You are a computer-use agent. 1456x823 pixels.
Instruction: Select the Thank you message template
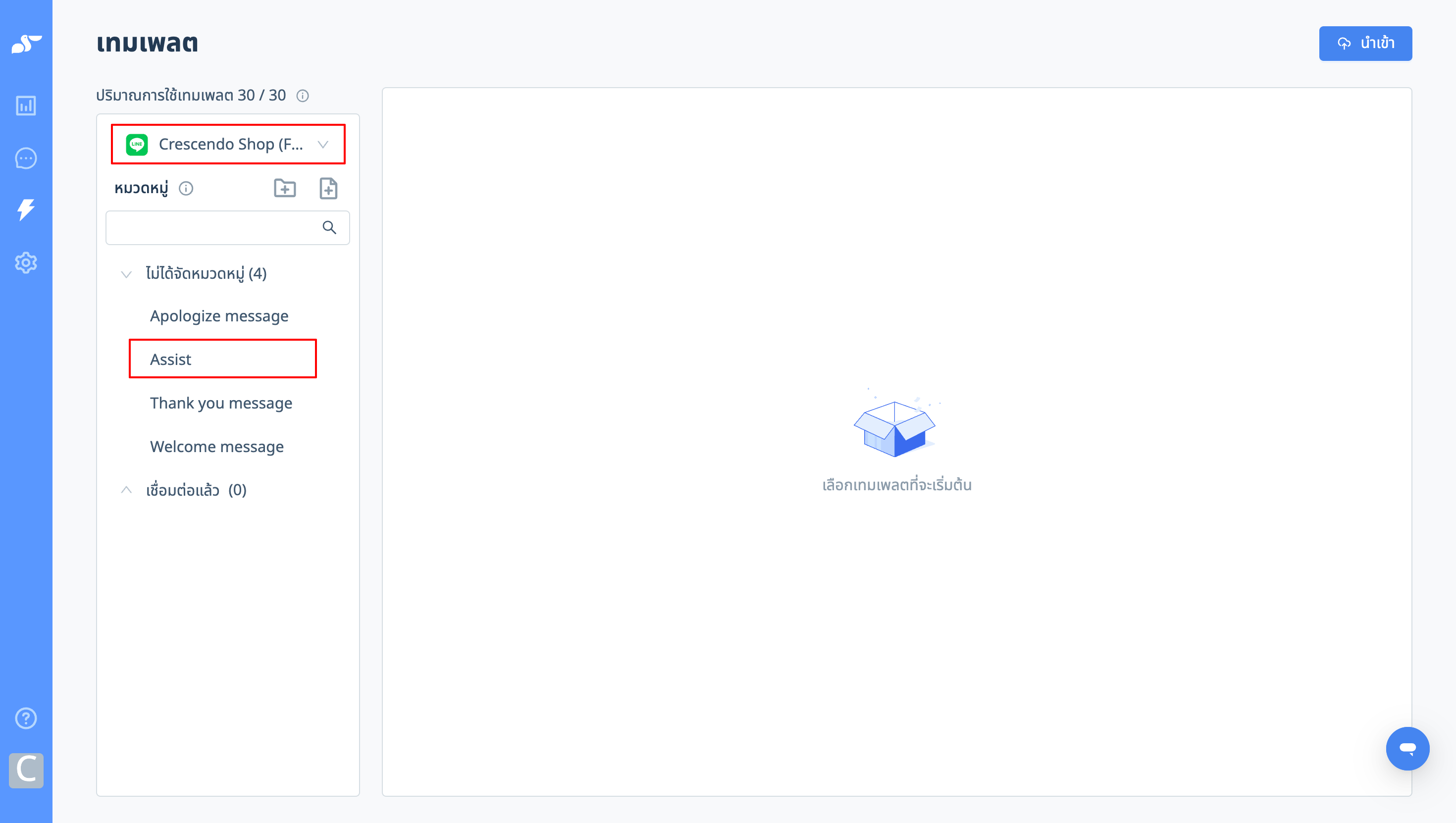pyautogui.click(x=221, y=403)
